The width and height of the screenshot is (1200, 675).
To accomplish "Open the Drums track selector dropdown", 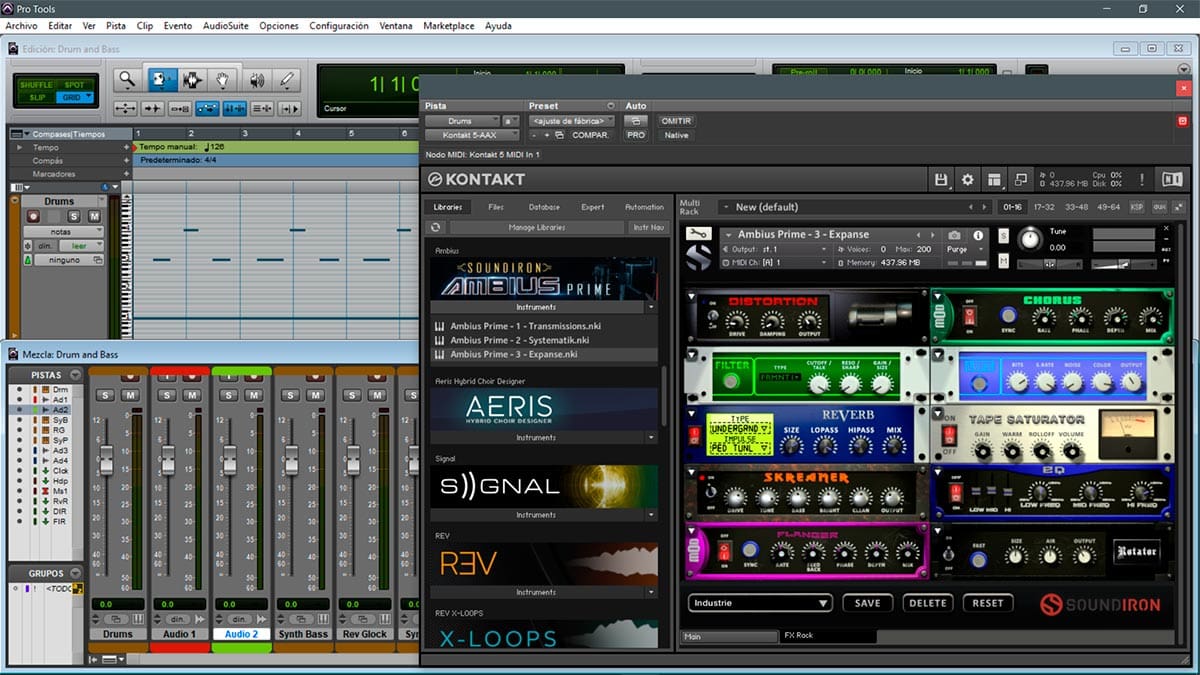I will click(460, 121).
